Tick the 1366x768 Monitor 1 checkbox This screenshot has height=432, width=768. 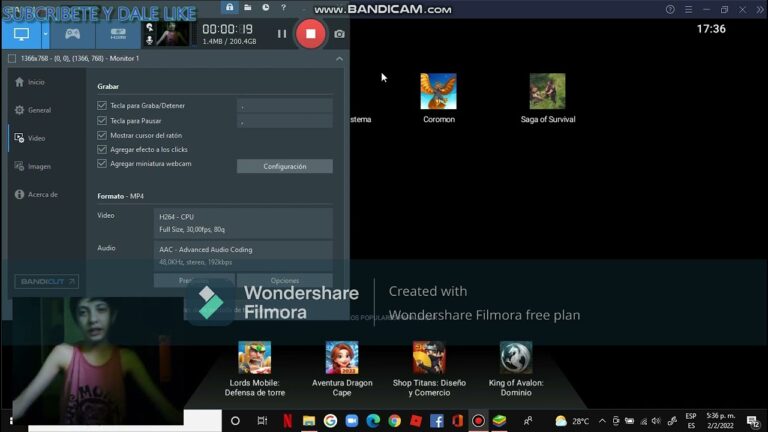[12, 59]
